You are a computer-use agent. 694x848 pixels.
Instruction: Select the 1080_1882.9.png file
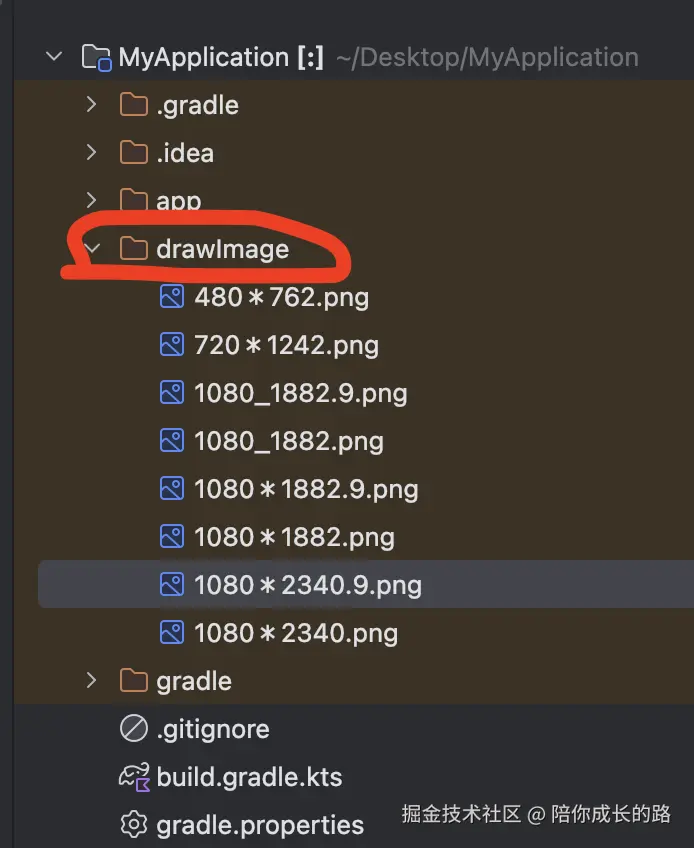pos(300,393)
